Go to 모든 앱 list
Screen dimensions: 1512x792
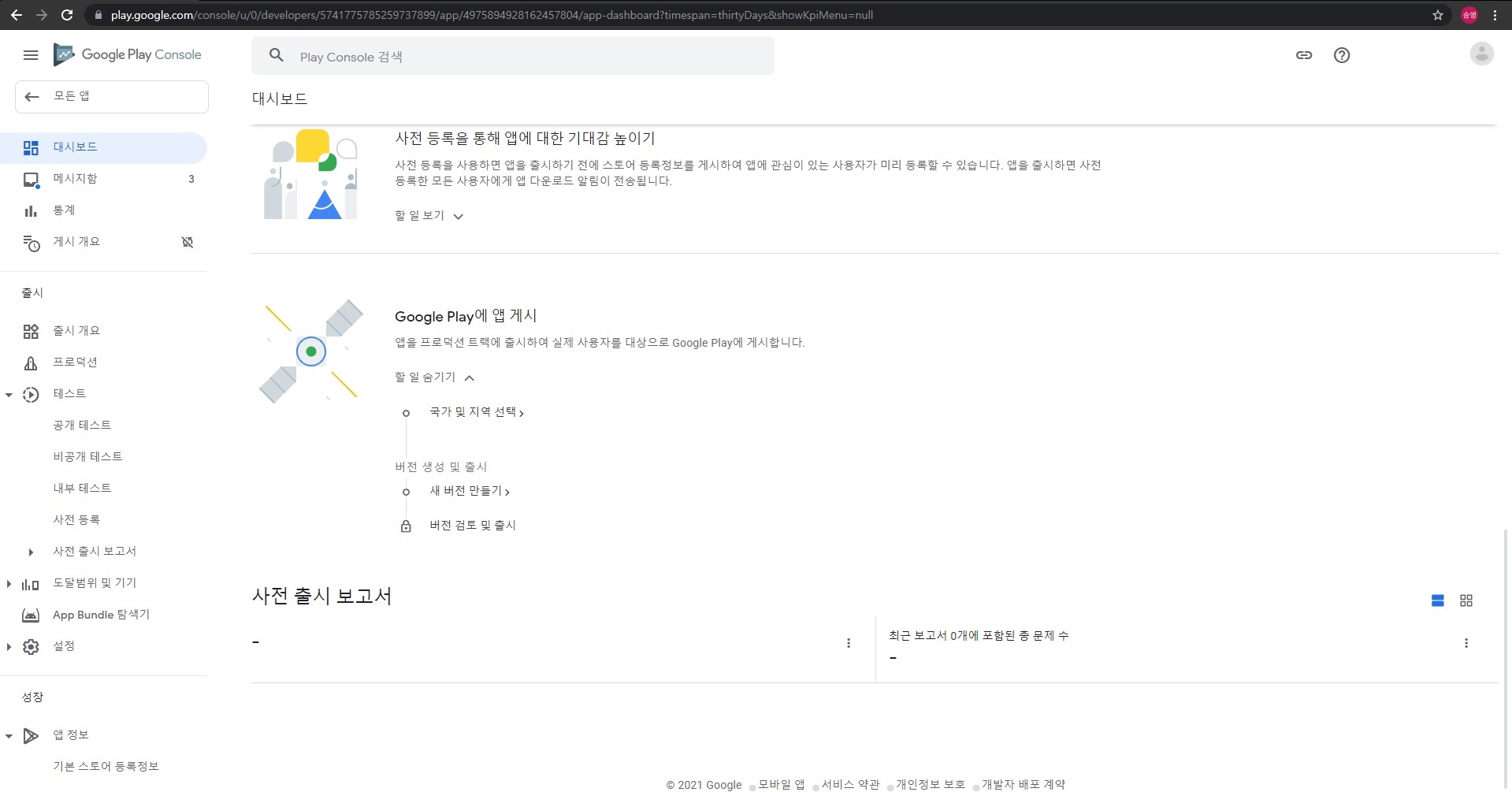click(112, 97)
